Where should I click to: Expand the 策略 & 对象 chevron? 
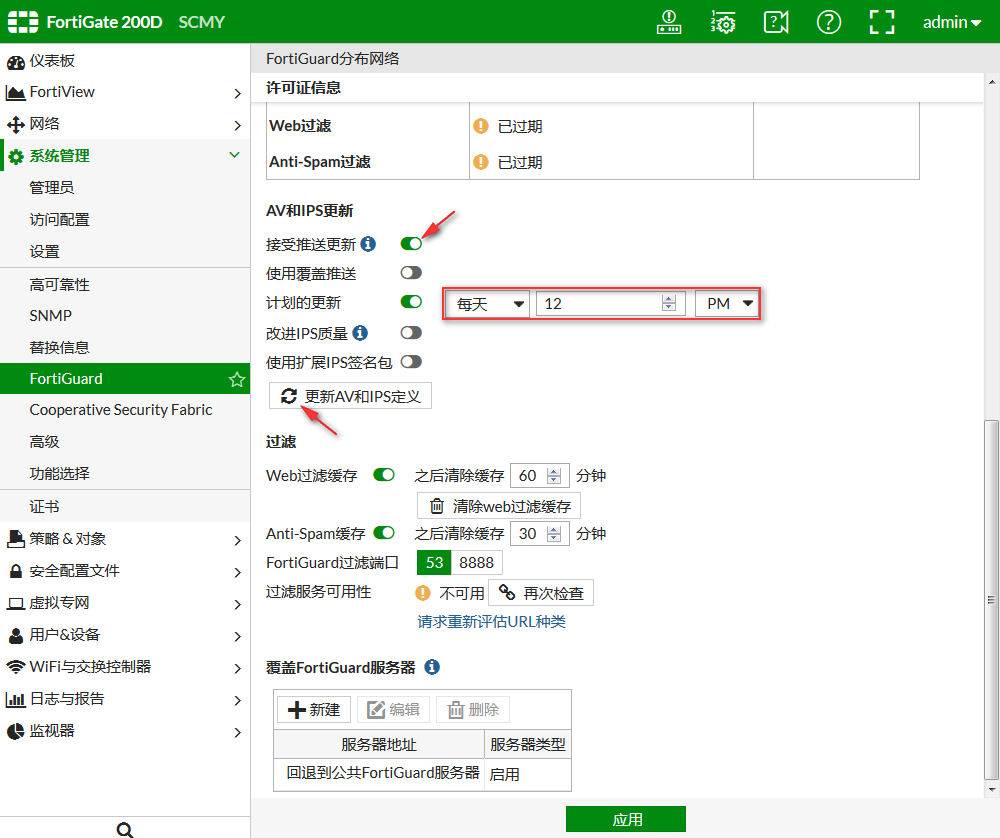[x=237, y=541]
